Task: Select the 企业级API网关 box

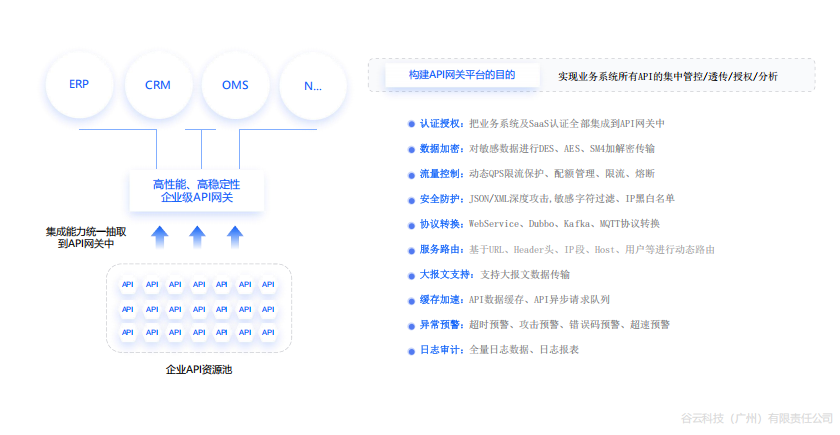Action: click(197, 191)
